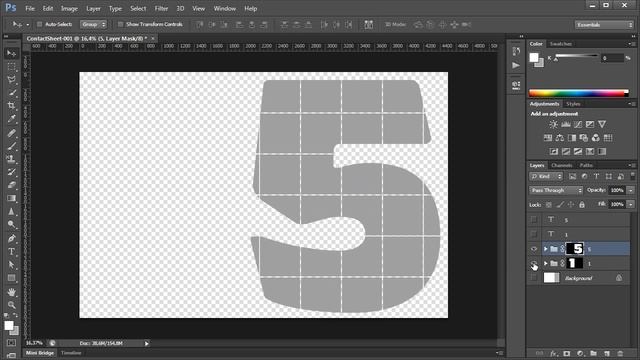Pick a color from the spectrum ramp
The width and height of the screenshot is (640, 360).
(x=579, y=93)
